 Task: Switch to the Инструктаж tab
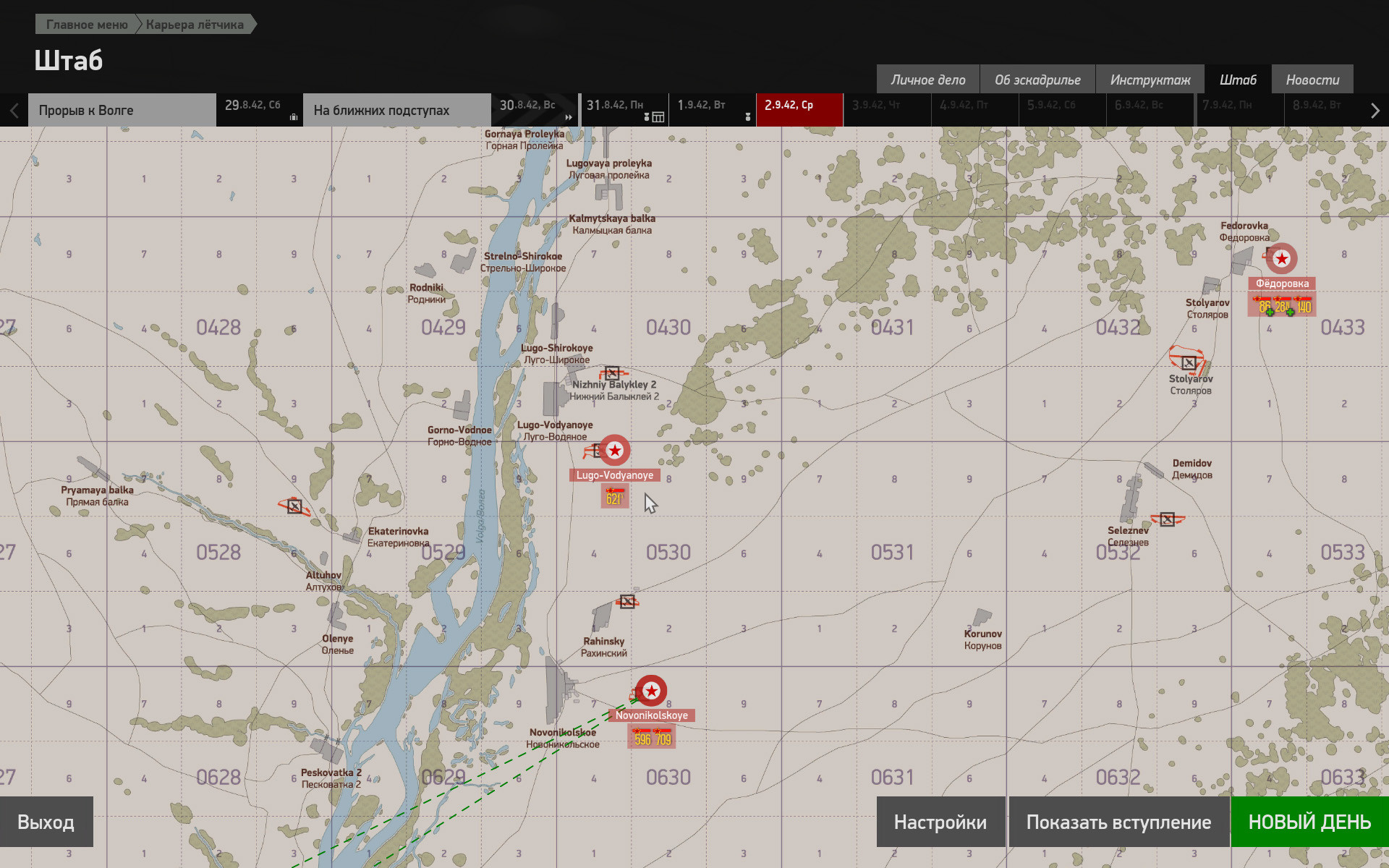[x=1150, y=80]
